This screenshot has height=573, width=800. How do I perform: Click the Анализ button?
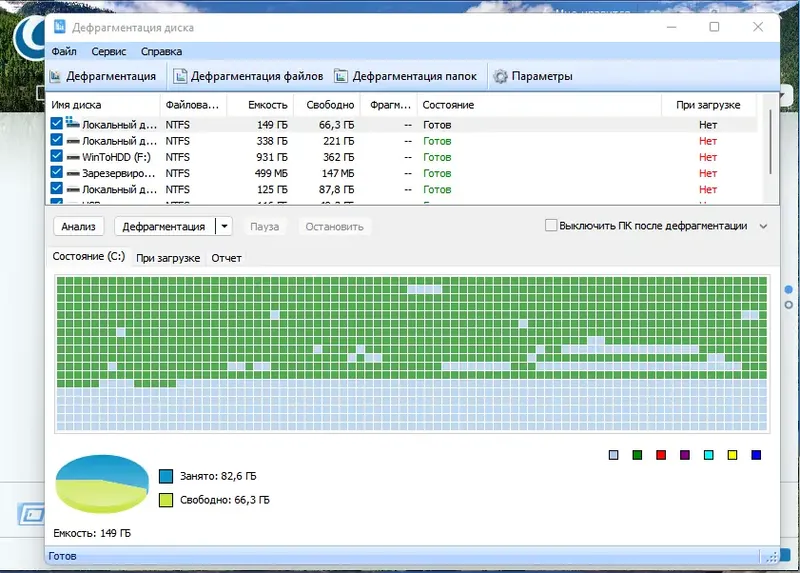click(79, 227)
